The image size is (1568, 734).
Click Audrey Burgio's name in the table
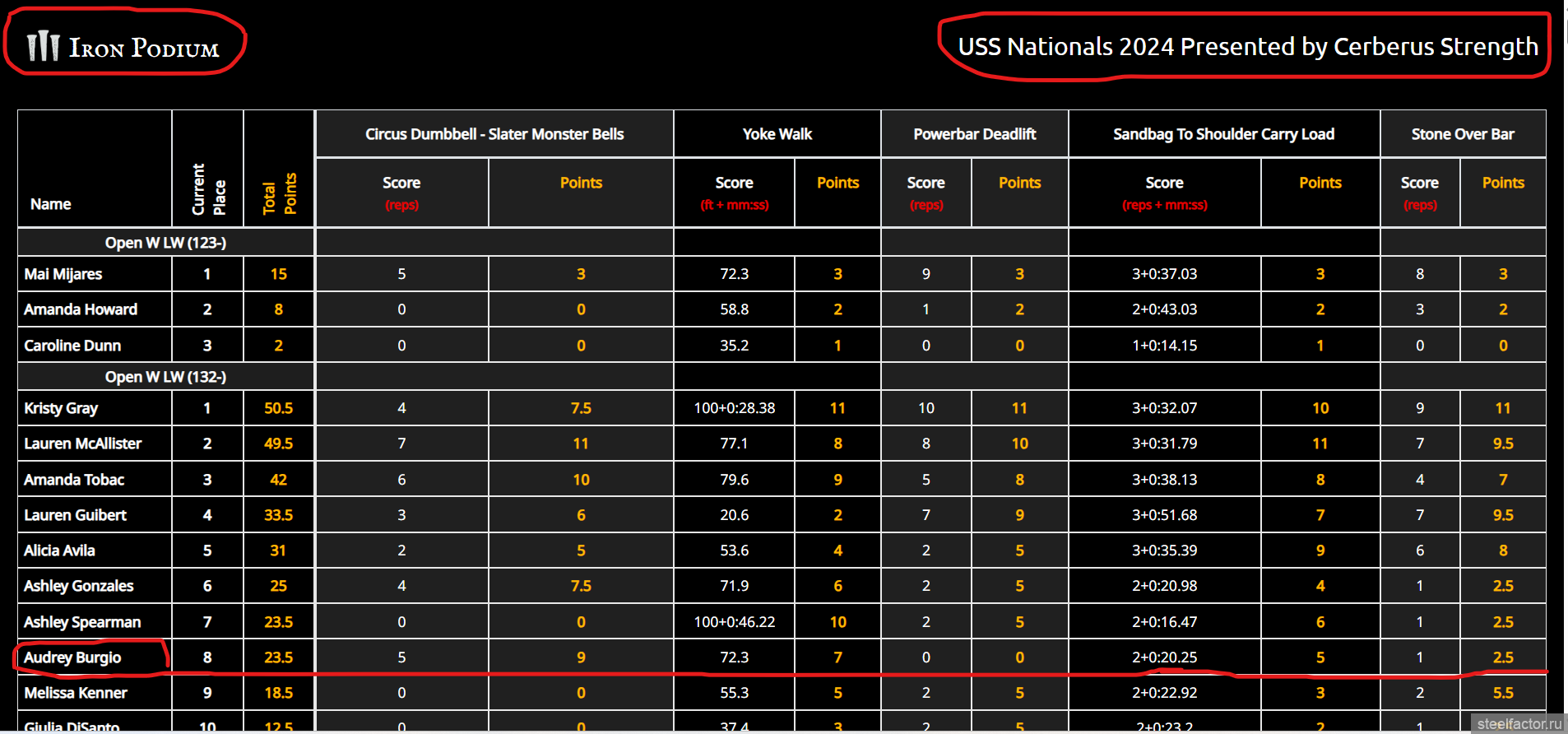[x=72, y=657]
